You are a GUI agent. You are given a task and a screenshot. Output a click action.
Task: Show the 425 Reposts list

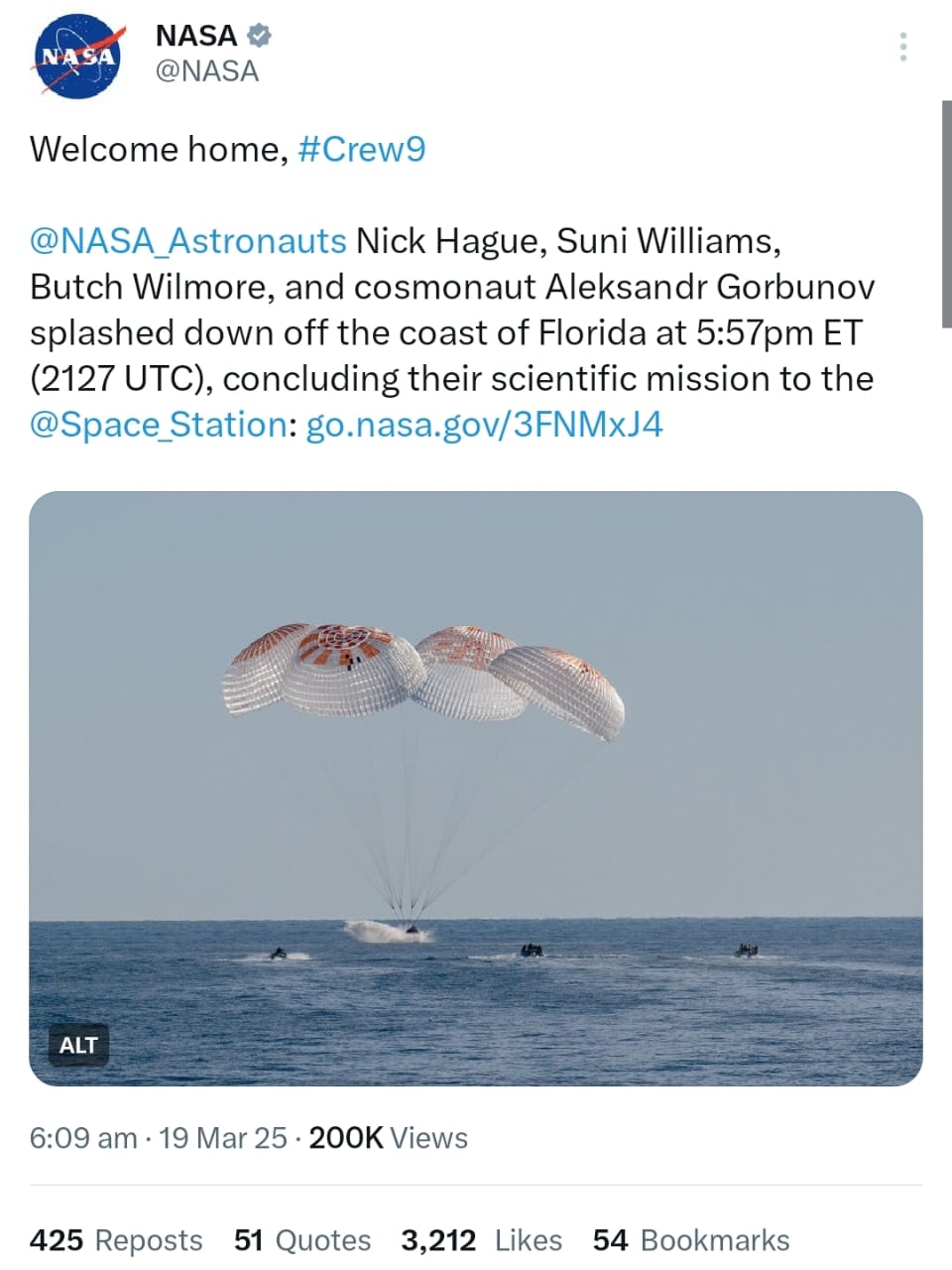point(116,1240)
